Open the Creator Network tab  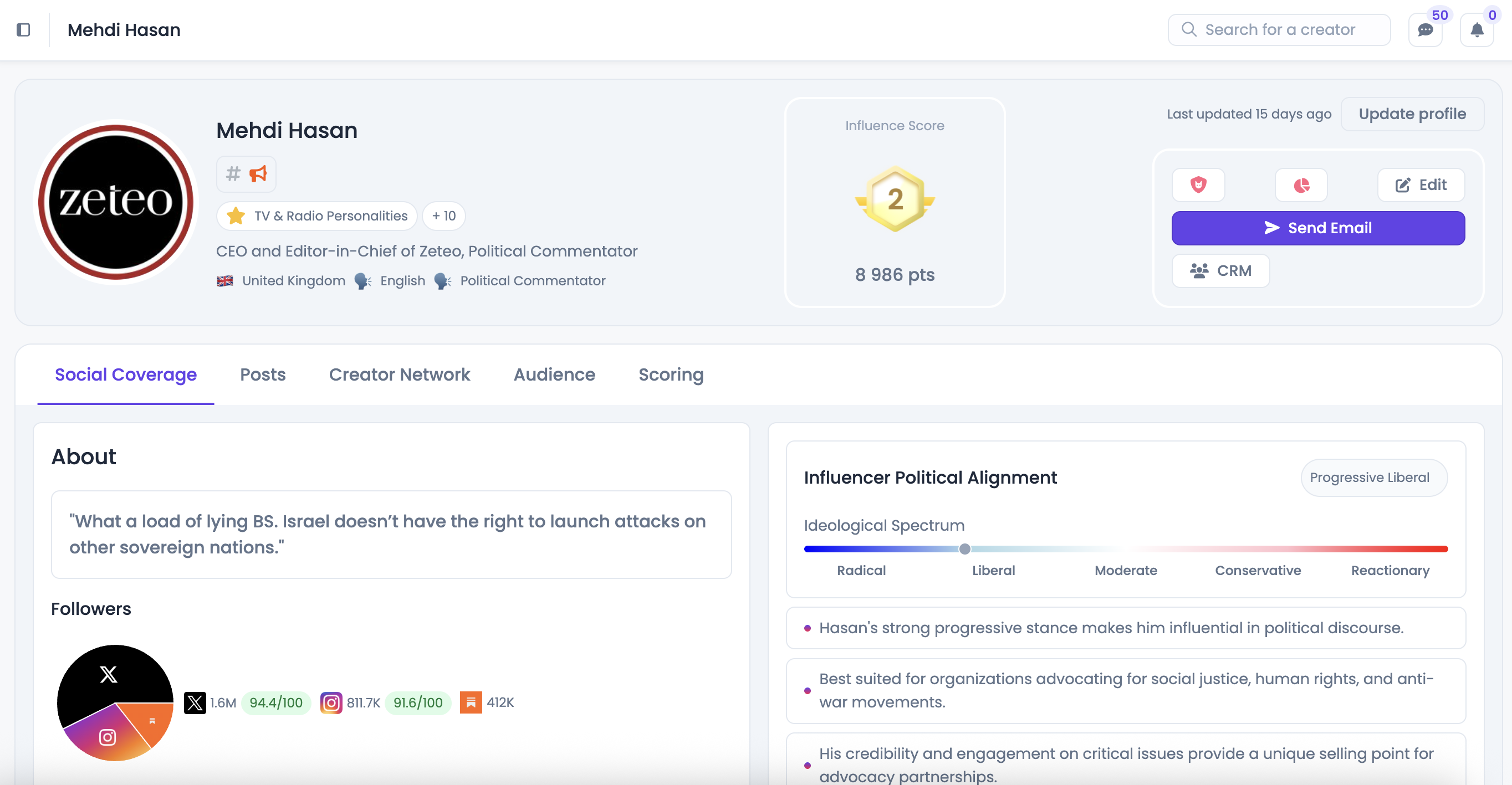coord(399,374)
